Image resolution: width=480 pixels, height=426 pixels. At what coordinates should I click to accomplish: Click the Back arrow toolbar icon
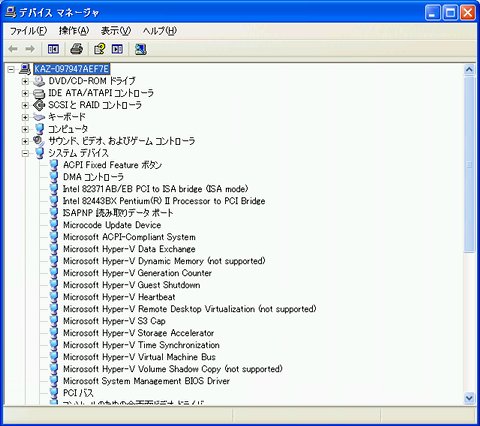pos(13,49)
